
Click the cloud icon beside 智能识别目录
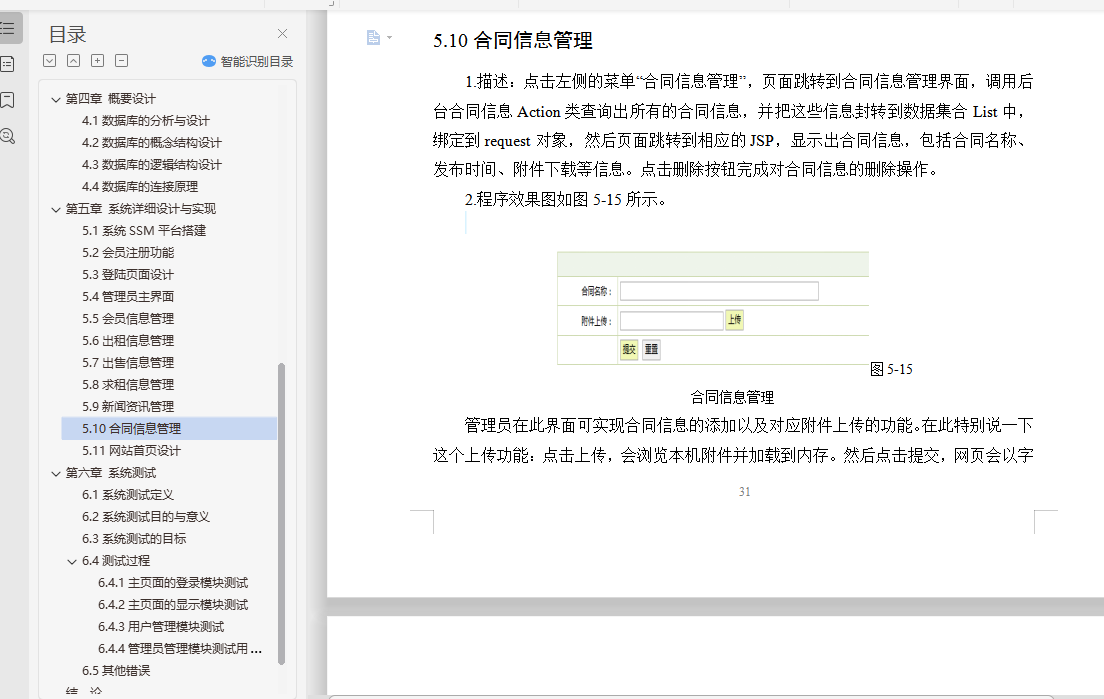(x=208, y=61)
